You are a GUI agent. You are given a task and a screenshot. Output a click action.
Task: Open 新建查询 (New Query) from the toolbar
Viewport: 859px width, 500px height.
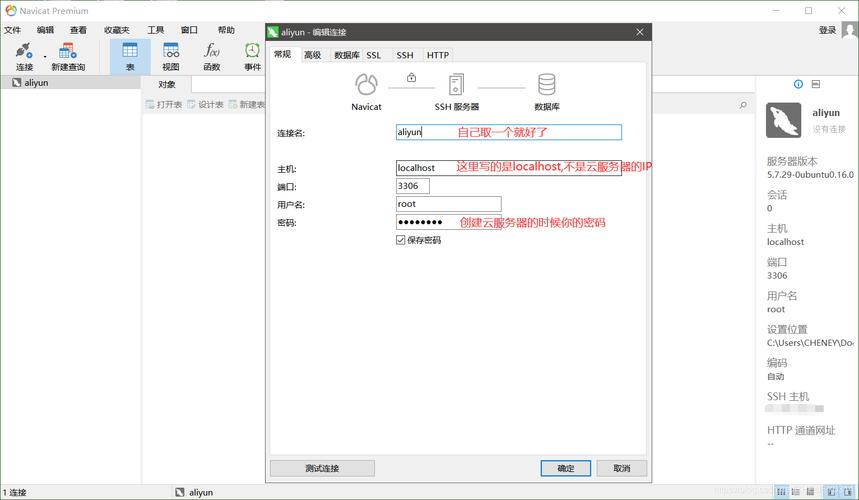[68, 56]
